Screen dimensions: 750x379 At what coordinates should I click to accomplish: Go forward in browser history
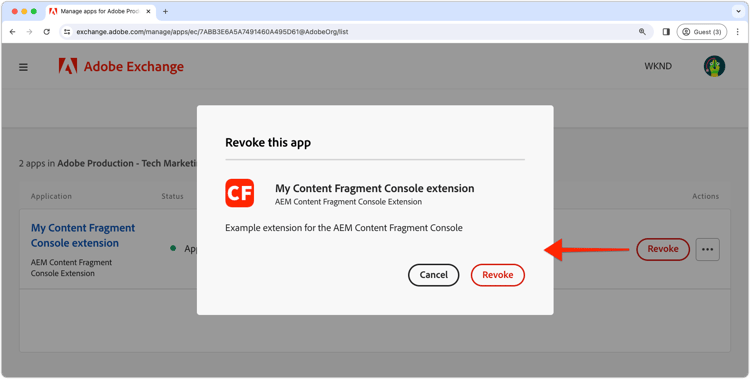(x=29, y=32)
